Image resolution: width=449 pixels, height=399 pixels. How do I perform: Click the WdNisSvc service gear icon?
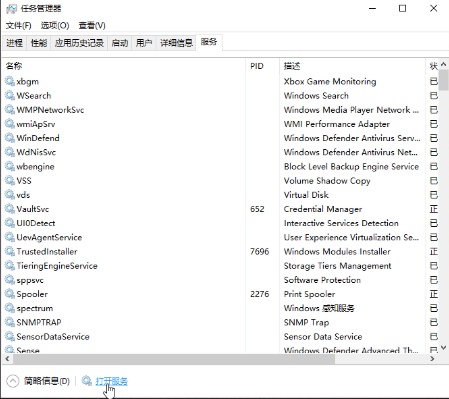point(10,152)
